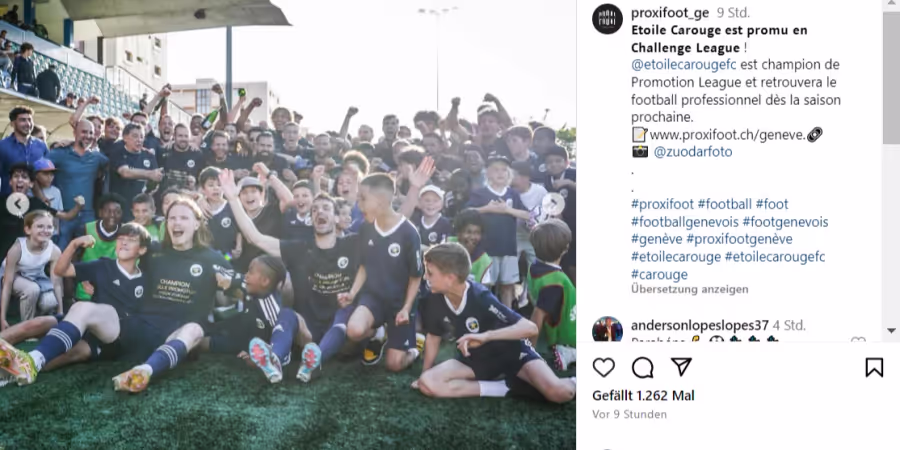
Task: Open the comment speech bubble icon
Action: click(x=642, y=367)
